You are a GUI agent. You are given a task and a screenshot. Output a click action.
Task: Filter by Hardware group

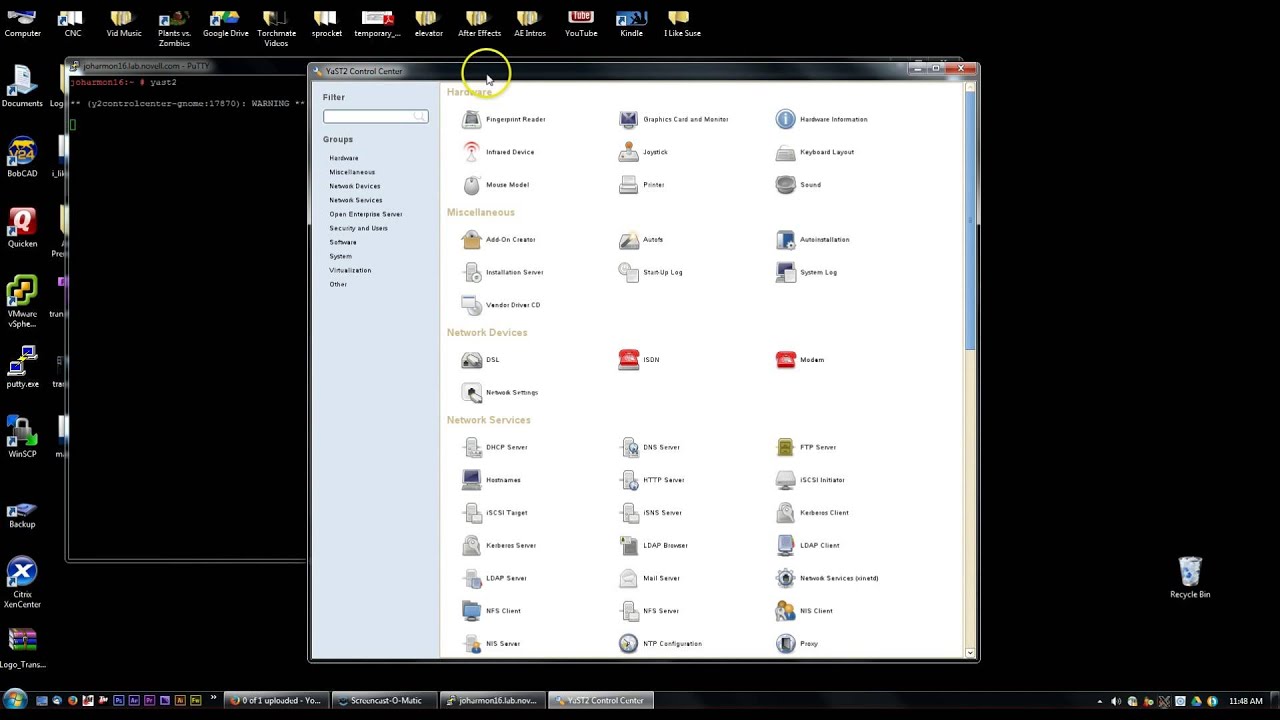(x=344, y=158)
